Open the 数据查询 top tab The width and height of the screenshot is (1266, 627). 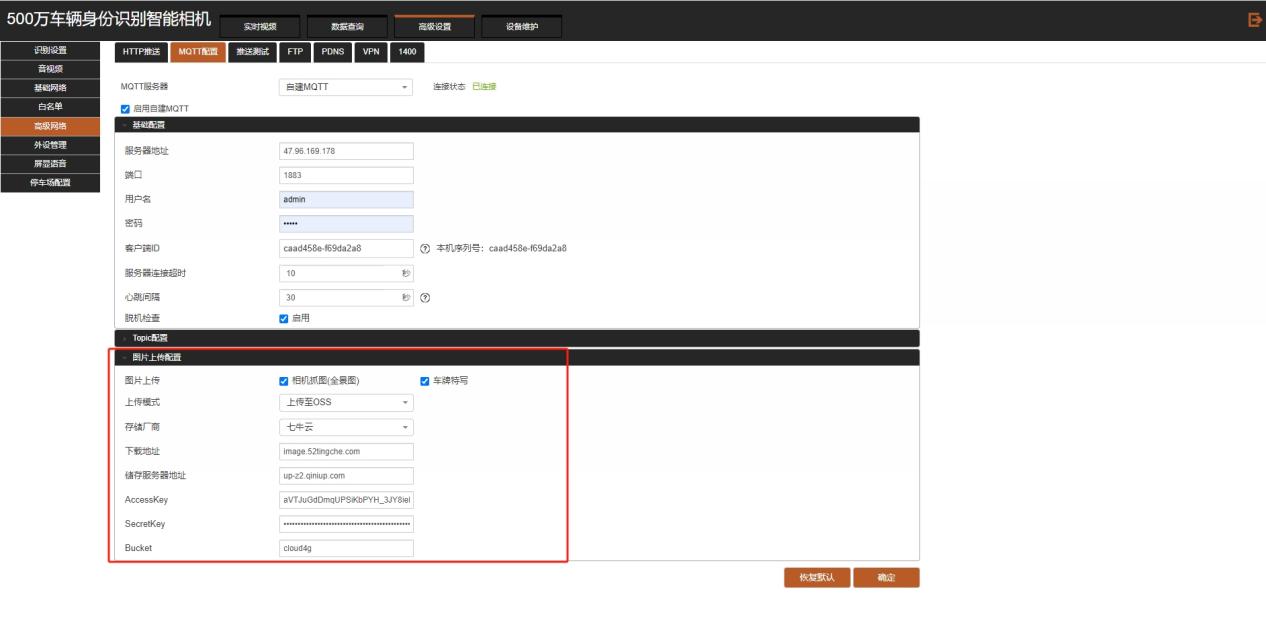[347, 27]
